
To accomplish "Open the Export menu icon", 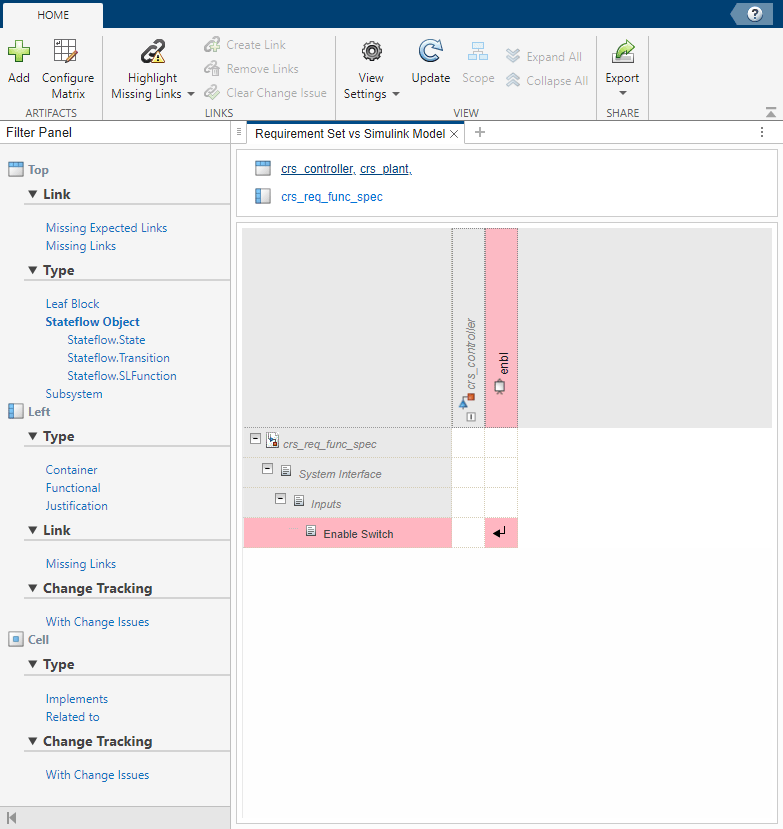I will click(x=622, y=51).
